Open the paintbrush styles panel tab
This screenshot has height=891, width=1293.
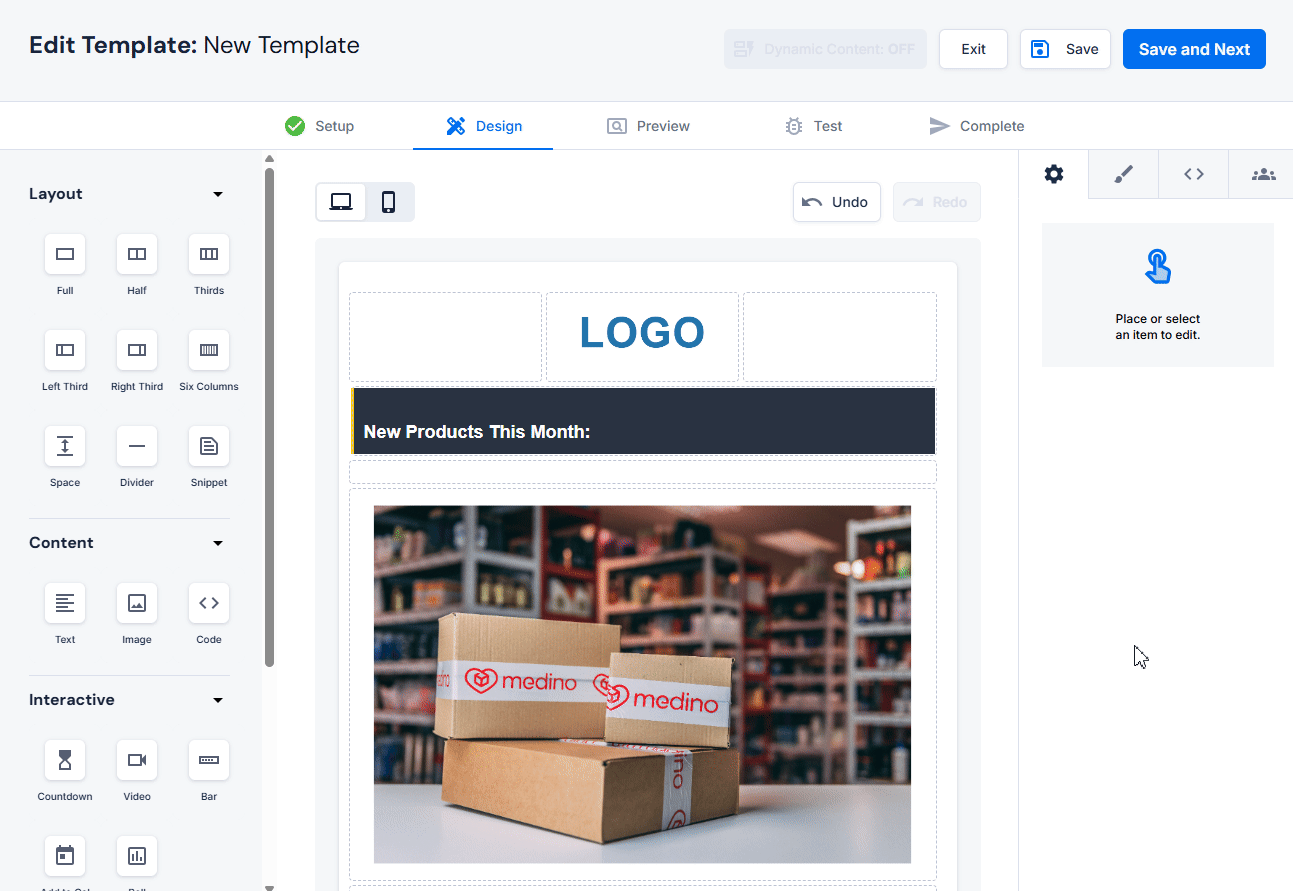[1123, 175]
